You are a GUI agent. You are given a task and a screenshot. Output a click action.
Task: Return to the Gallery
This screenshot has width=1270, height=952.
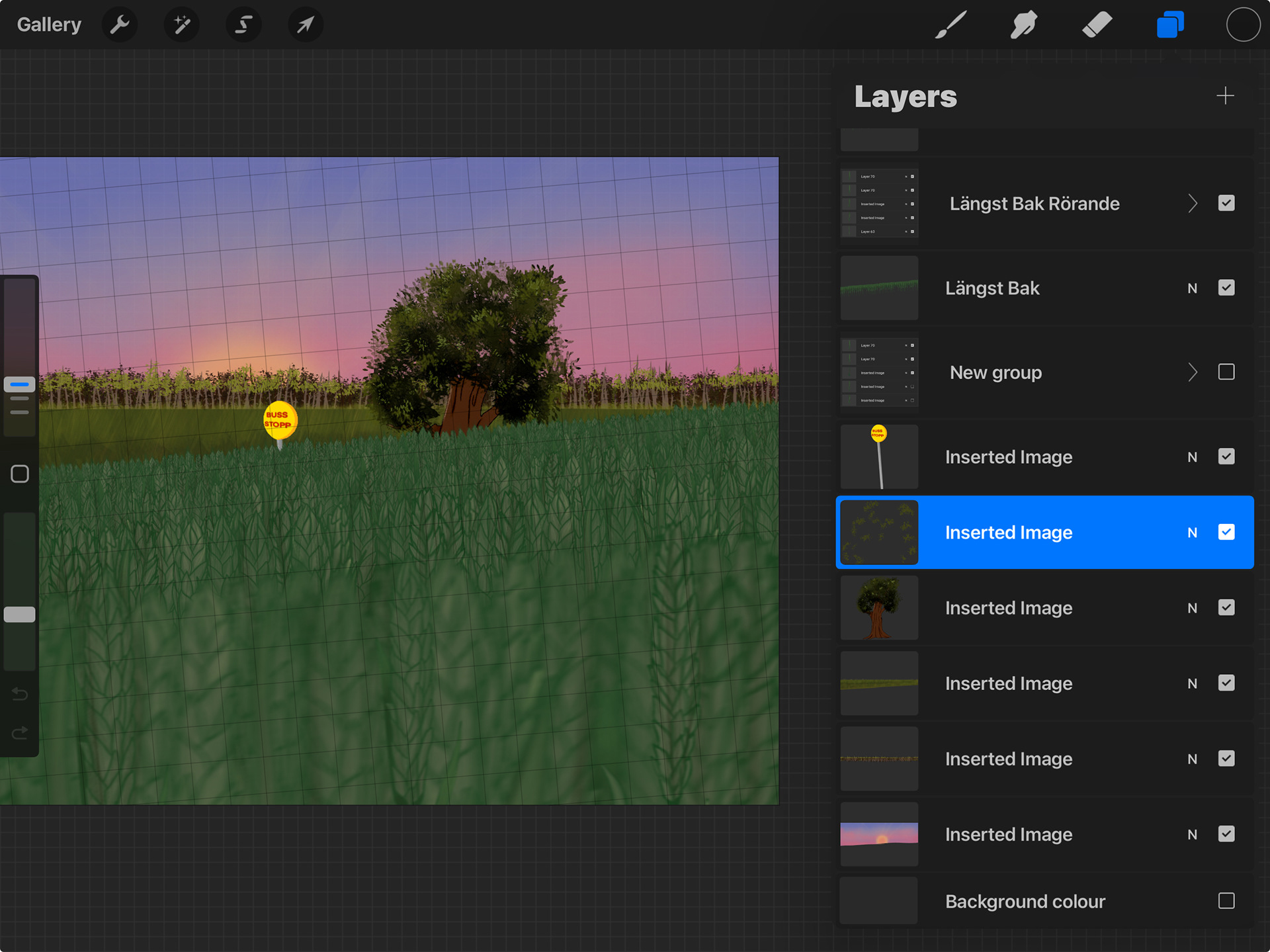coord(49,25)
